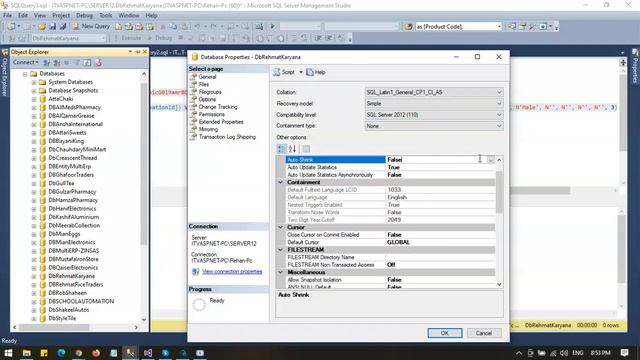Open Visual Studio from taskbar
Screen dimensions: 640x360
click(x=148, y=353)
